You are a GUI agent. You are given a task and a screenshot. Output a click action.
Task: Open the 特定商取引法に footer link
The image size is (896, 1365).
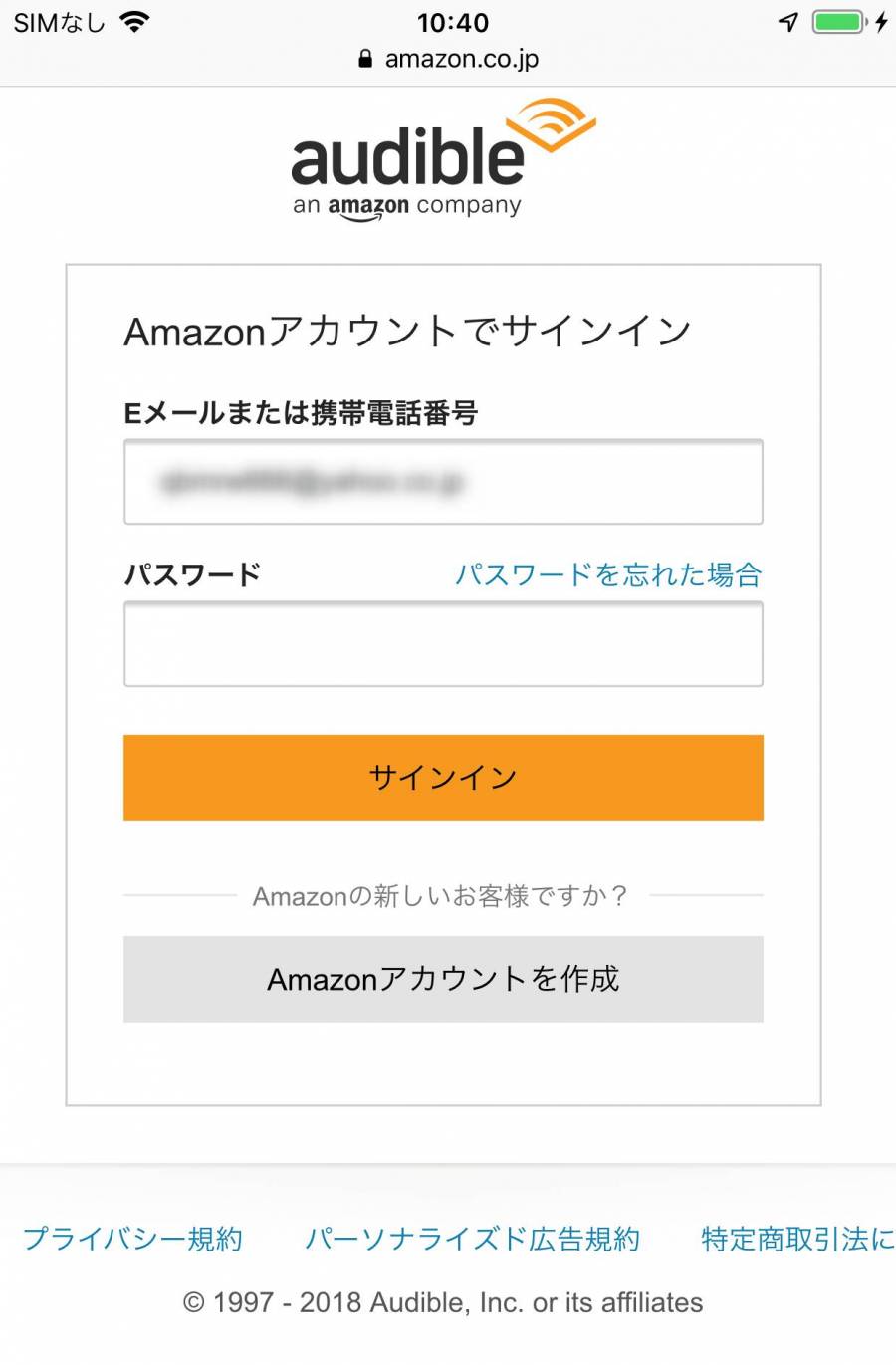(x=797, y=1239)
